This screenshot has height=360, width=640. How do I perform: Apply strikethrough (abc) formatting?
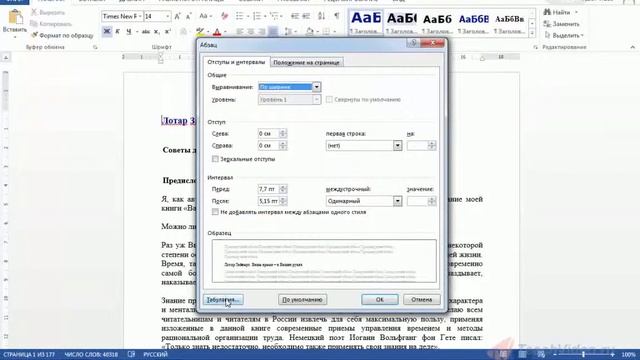click(x=145, y=31)
